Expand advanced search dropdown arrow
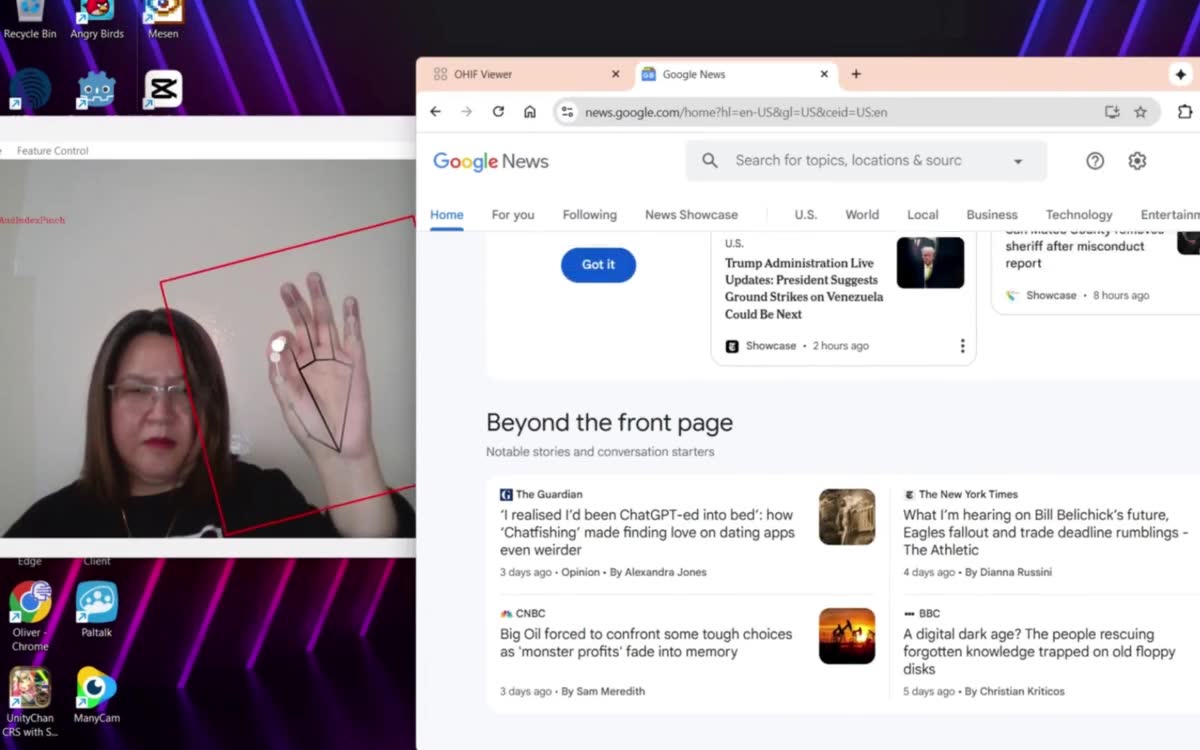The image size is (1200, 750). (1018, 161)
